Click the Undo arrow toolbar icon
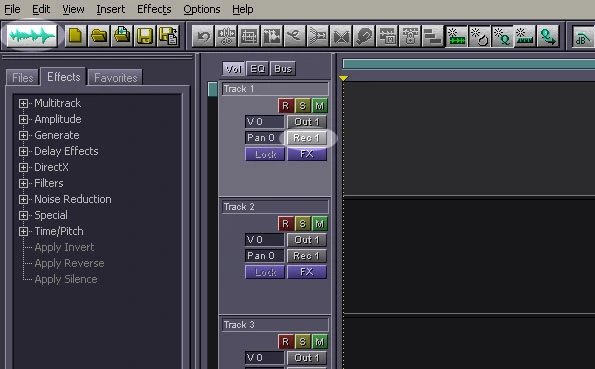This screenshot has width=595, height=369. point(203,36)
